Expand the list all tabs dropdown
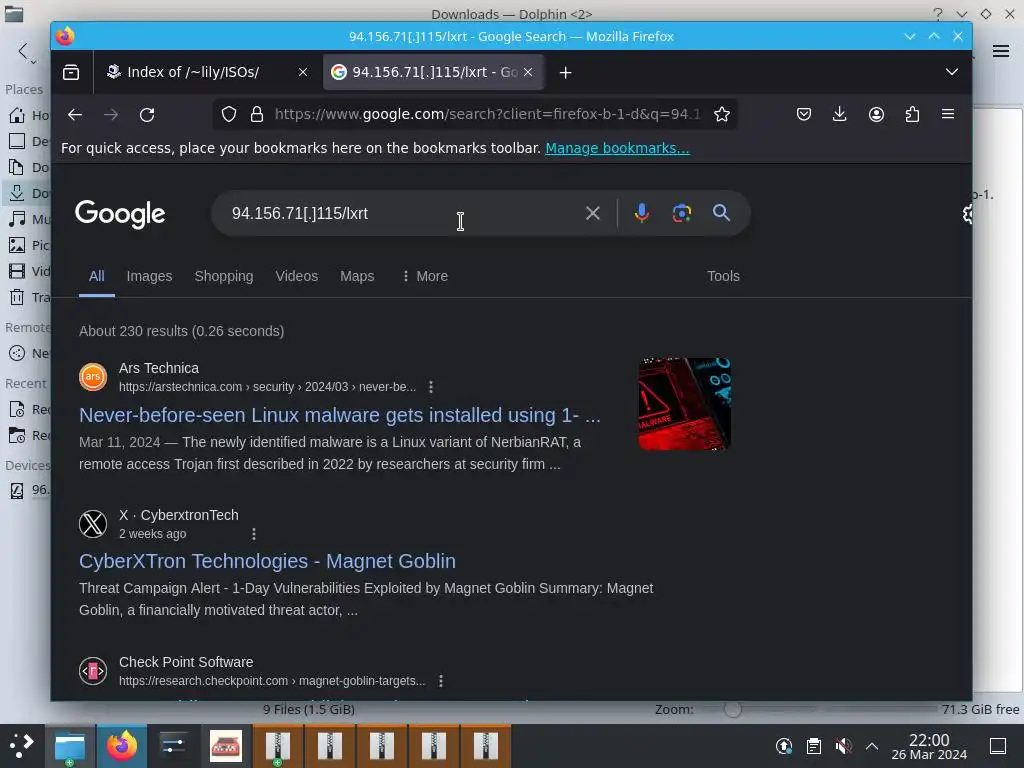This screenshot has width=1024, height=768. point(952,72)
